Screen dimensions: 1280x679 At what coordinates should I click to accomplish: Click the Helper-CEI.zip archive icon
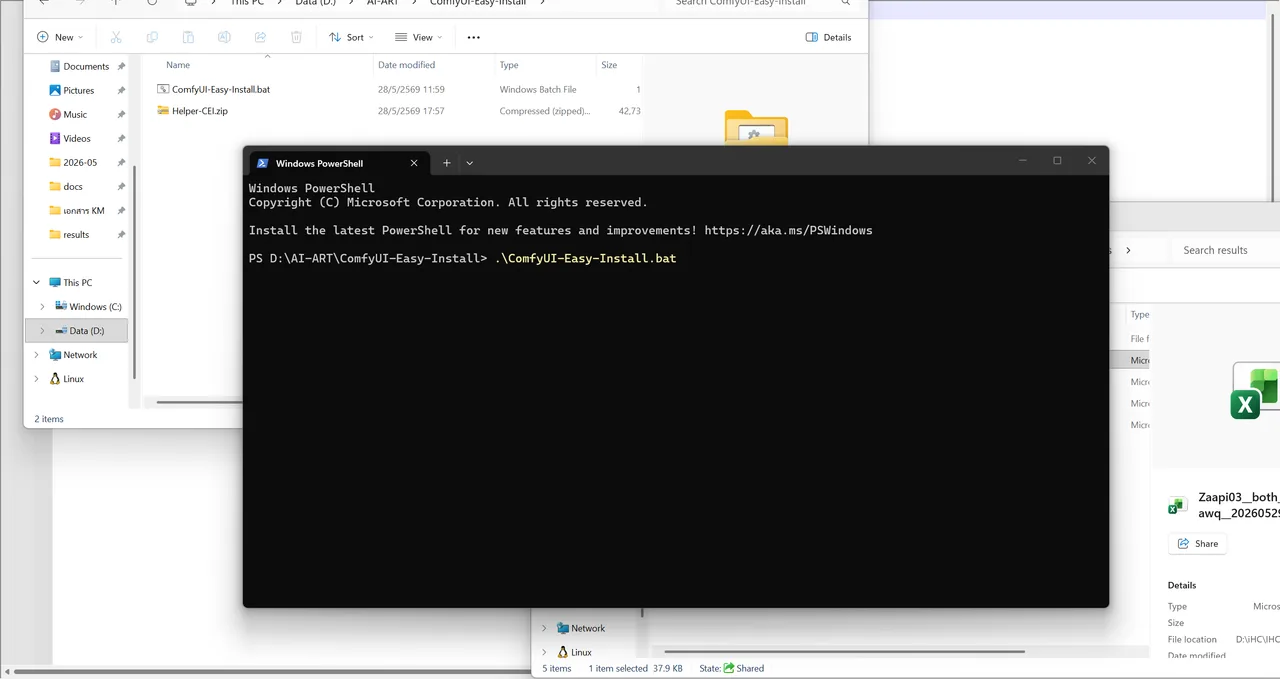[163, 111]
